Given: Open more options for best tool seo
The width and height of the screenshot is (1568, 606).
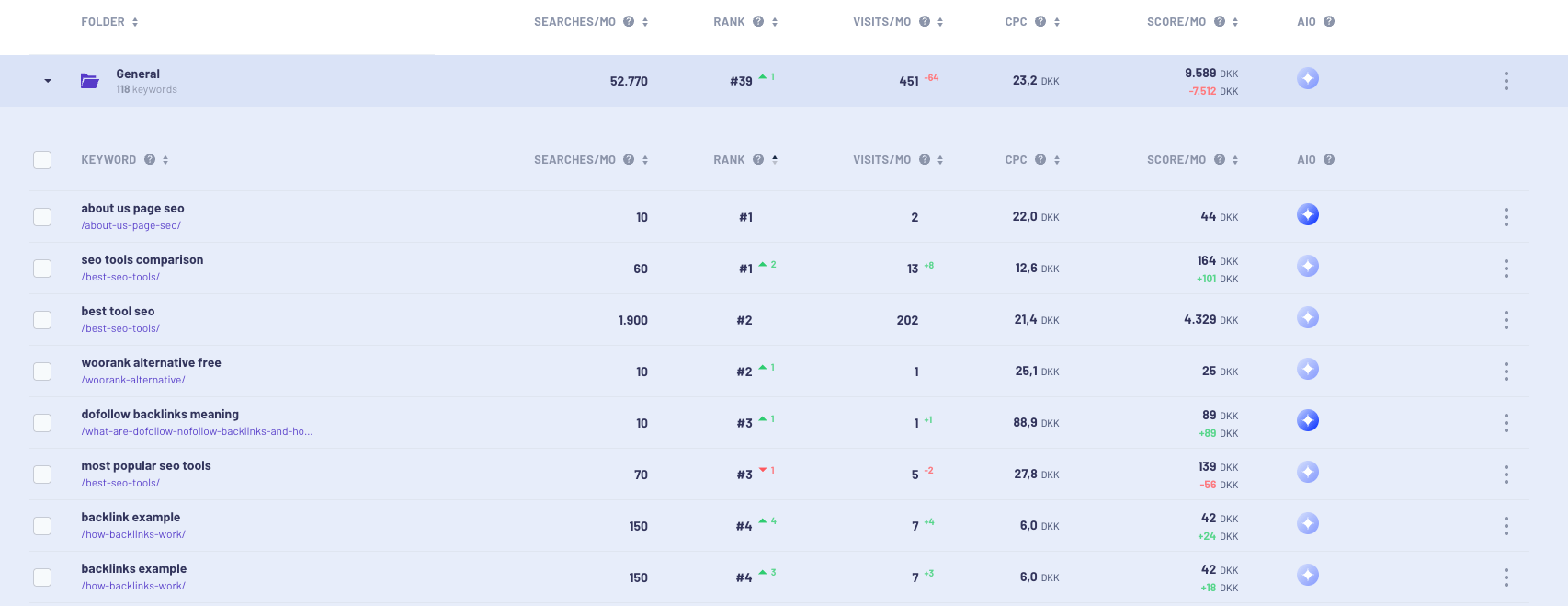Looking at the screenshot, I should [x=1506, y=320].
